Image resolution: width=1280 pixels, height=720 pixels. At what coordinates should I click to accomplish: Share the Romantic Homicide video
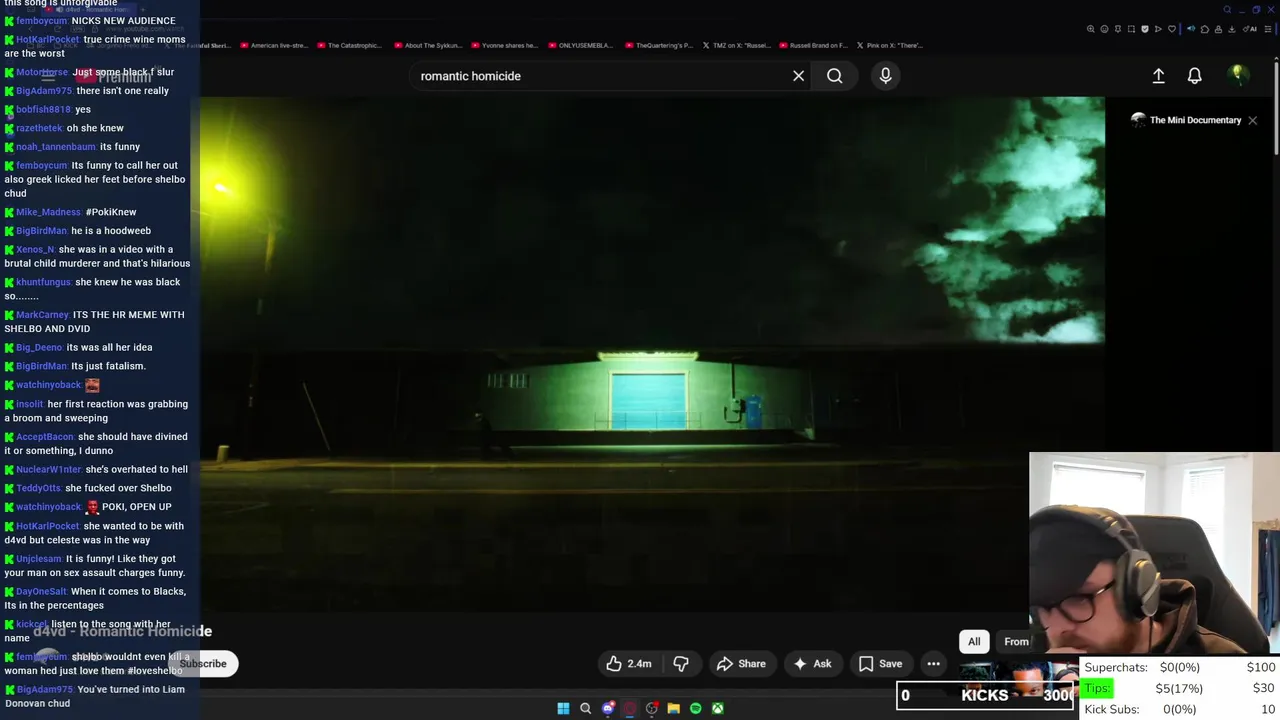[x=741, y=664]
